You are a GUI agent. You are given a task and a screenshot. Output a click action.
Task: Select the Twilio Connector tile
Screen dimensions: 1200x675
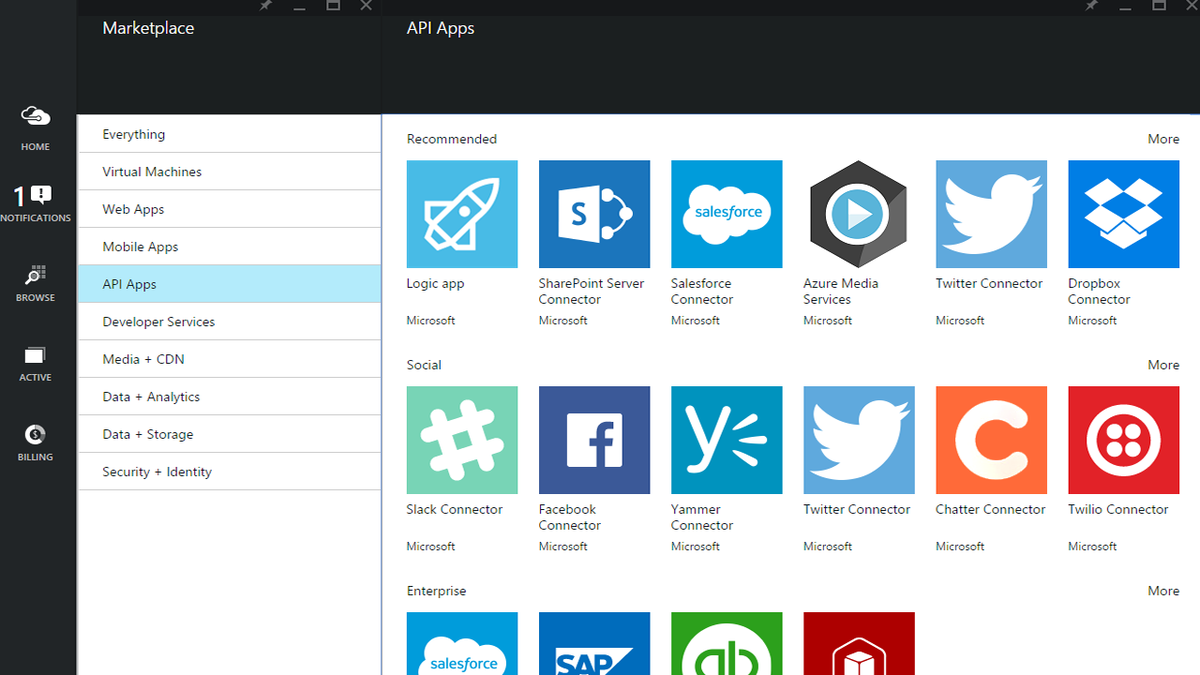click(x=1123, y=440)
